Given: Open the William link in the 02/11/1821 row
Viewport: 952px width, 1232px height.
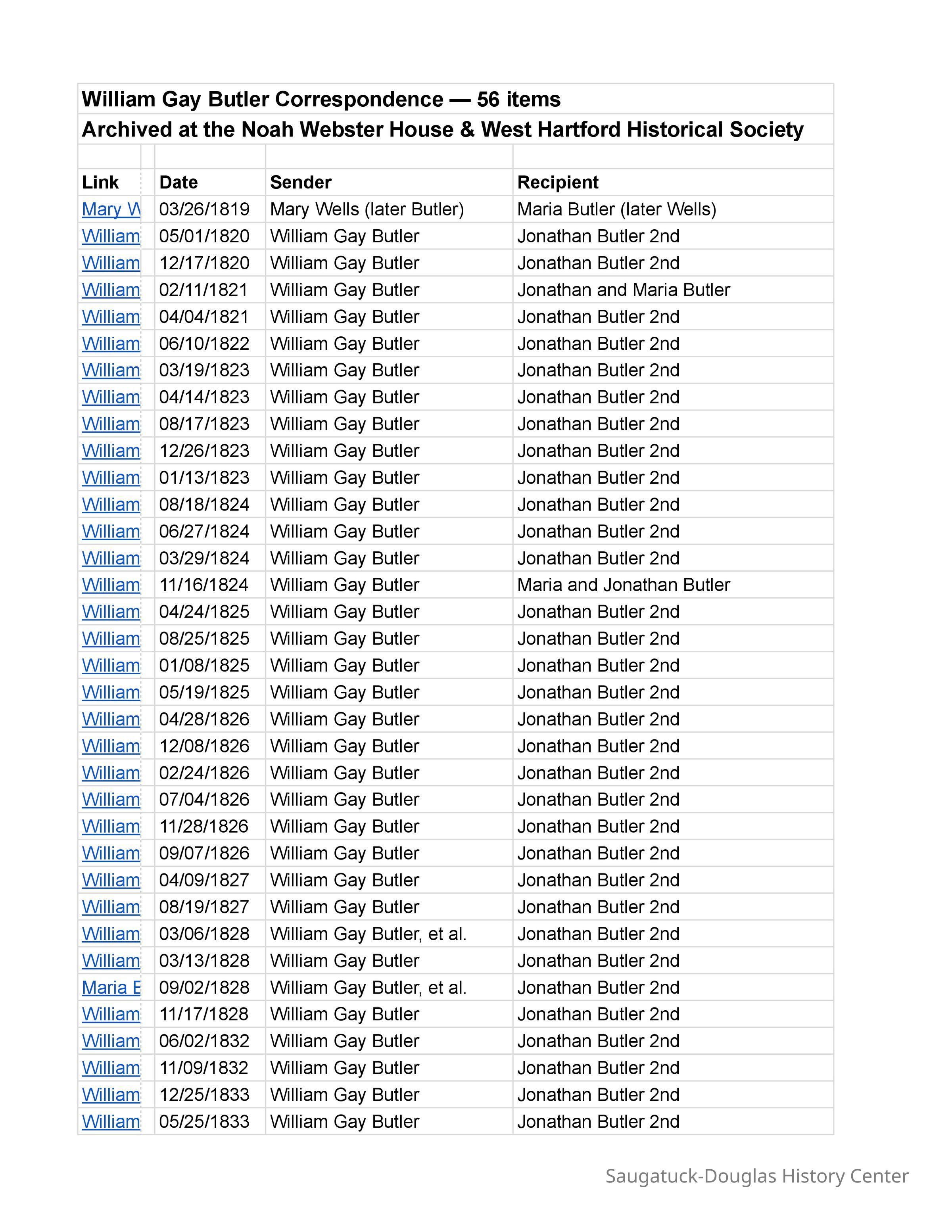Looking at the screenshot, I should 111,290.
